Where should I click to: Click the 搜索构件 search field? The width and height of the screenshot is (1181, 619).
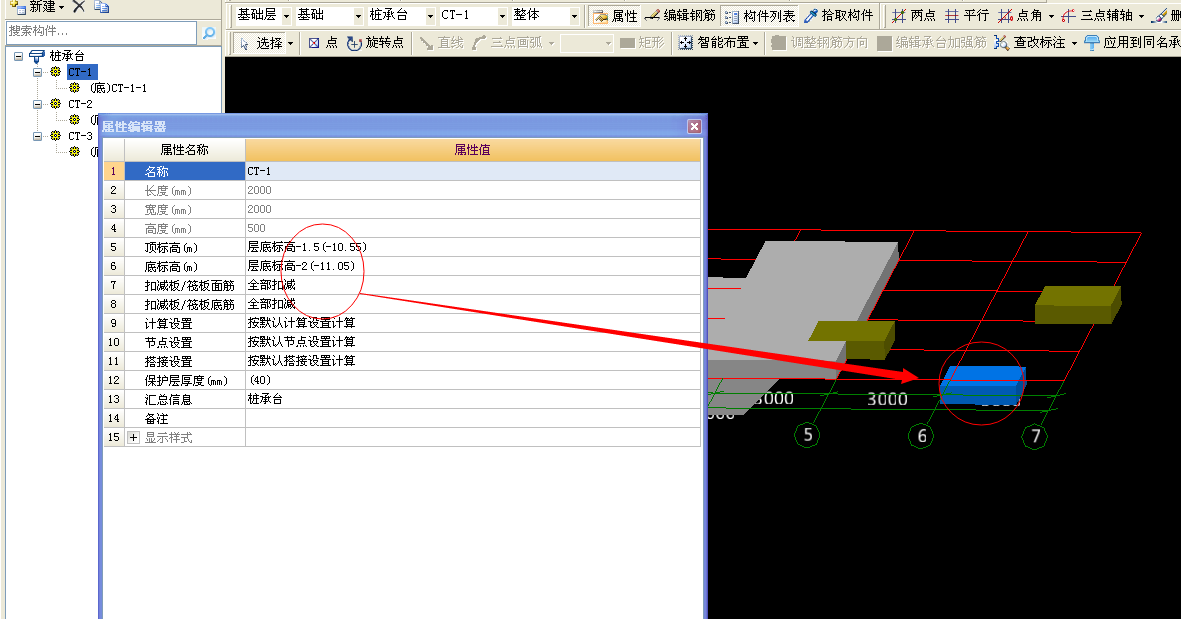coord(101,32)
